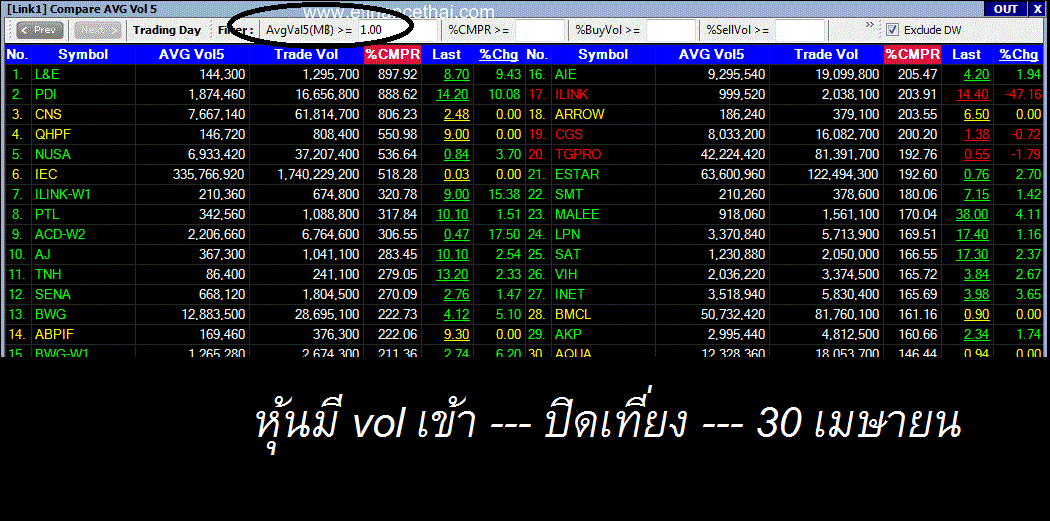
Task: Click left AVG Vol5 column header
Action: tap(192, 55)
